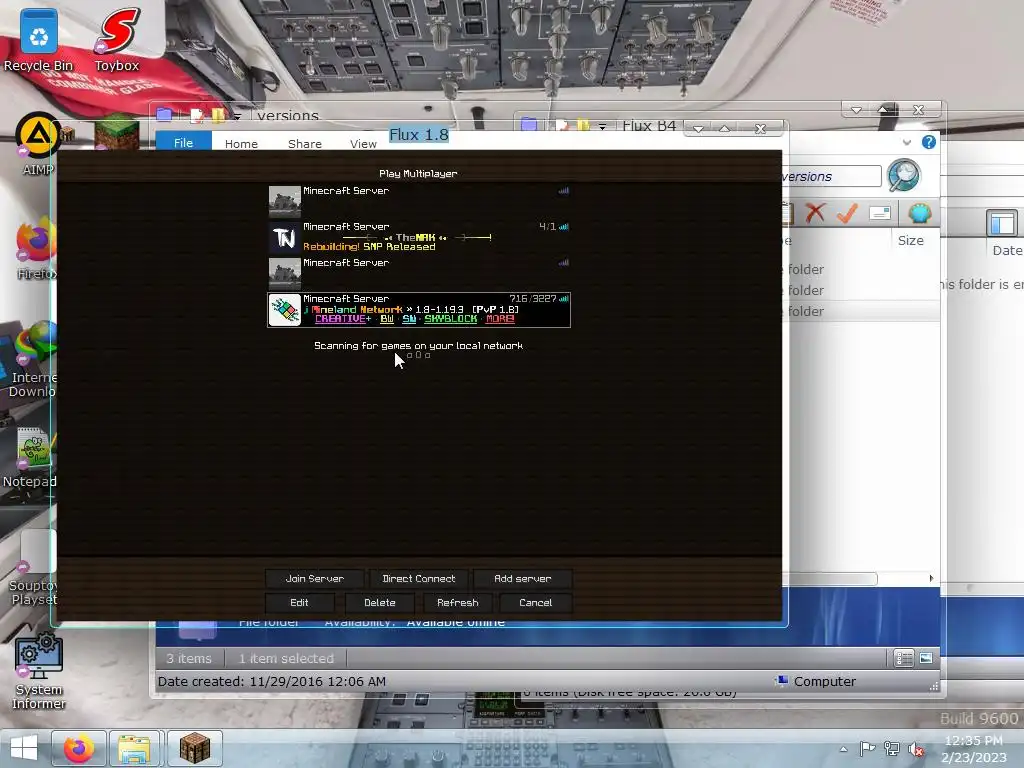
Task: Switch to Minecraft from the taskbar
Action: (x=195, y=748)
